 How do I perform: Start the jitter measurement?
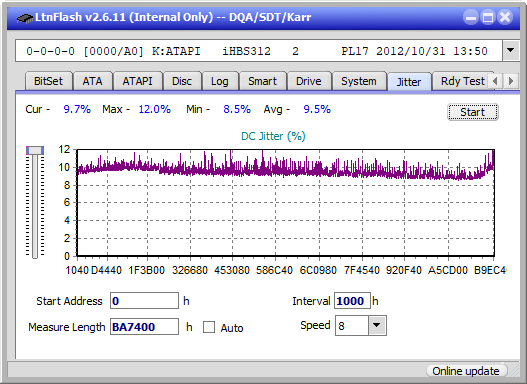pos(473,112)
